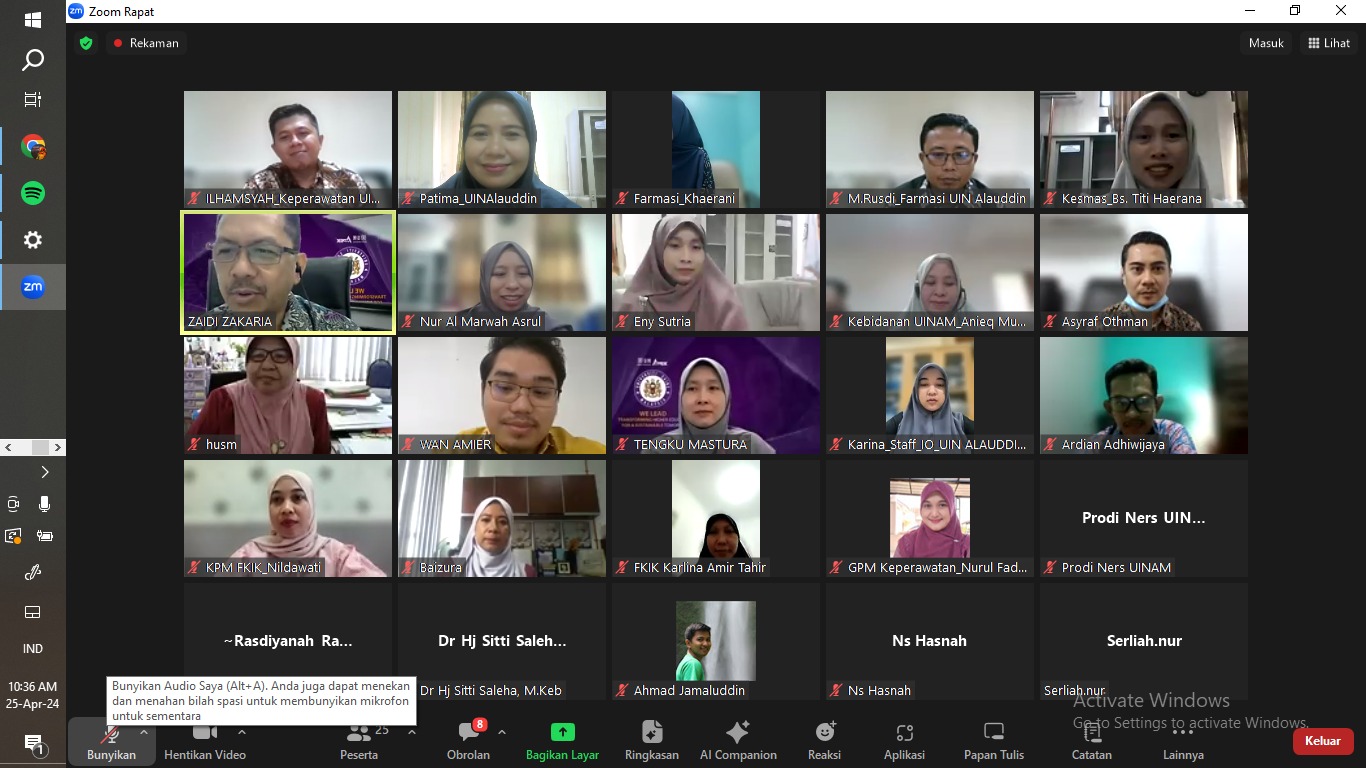
Task: Click the name label Asyraf Othman
Action: click(1104, 322)
